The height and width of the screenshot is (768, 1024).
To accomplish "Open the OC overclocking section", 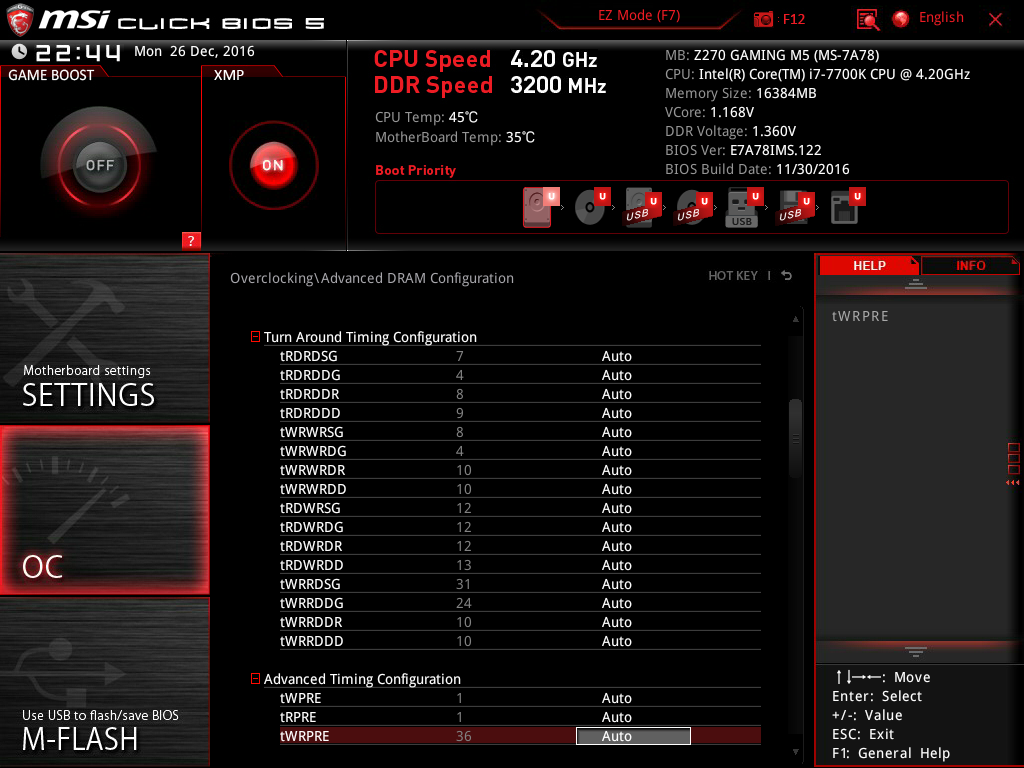I will (104, 511).
